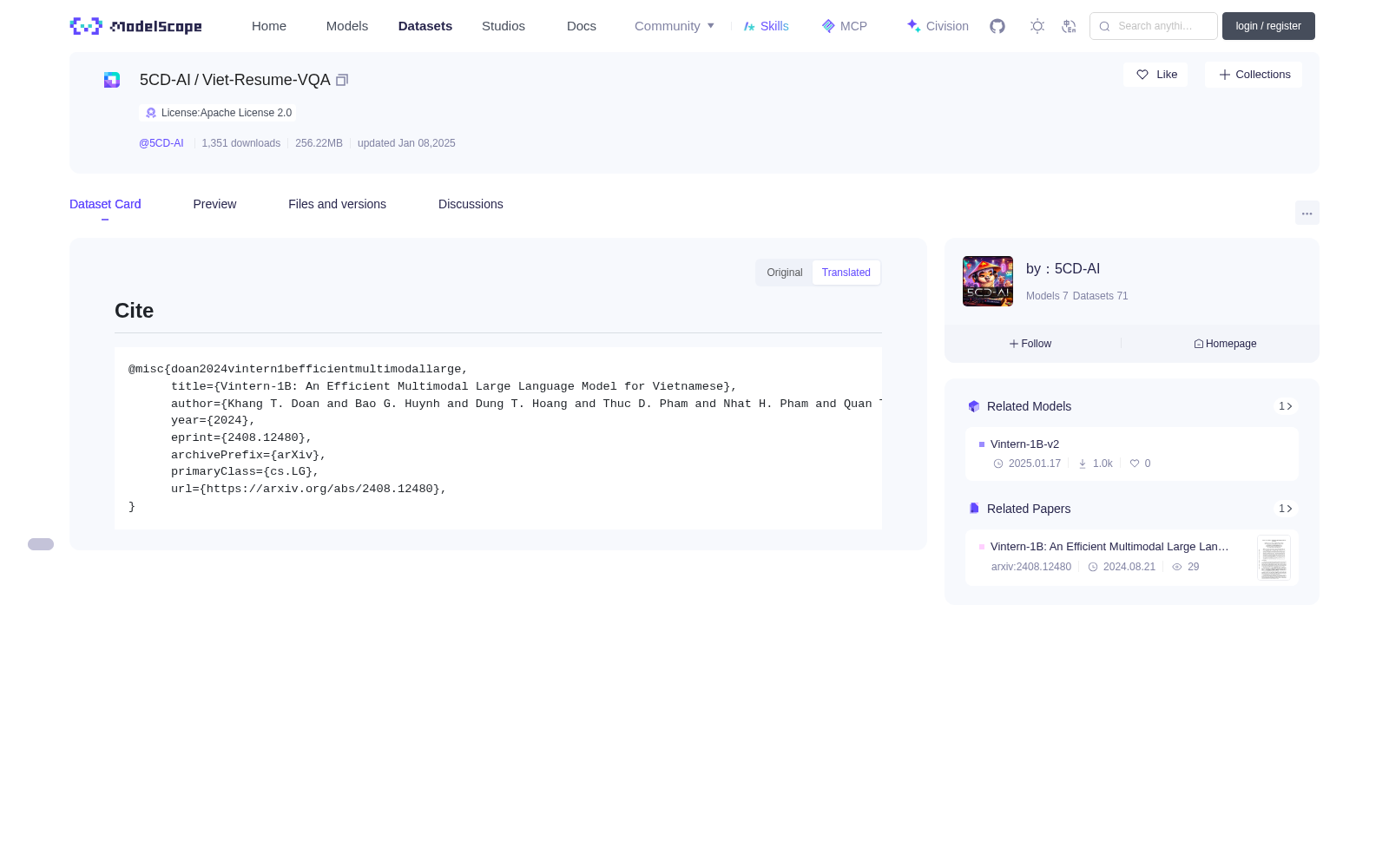Open the ModelScope logo homepage
The width and height of the screenshot is (1389, 868).
coord(136,26)
